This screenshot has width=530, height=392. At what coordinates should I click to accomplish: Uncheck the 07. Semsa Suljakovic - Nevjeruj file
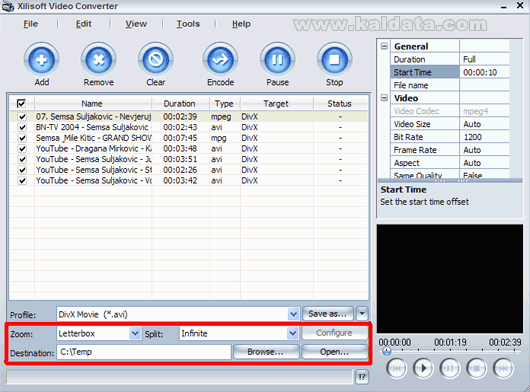click(x=22, y=117)
